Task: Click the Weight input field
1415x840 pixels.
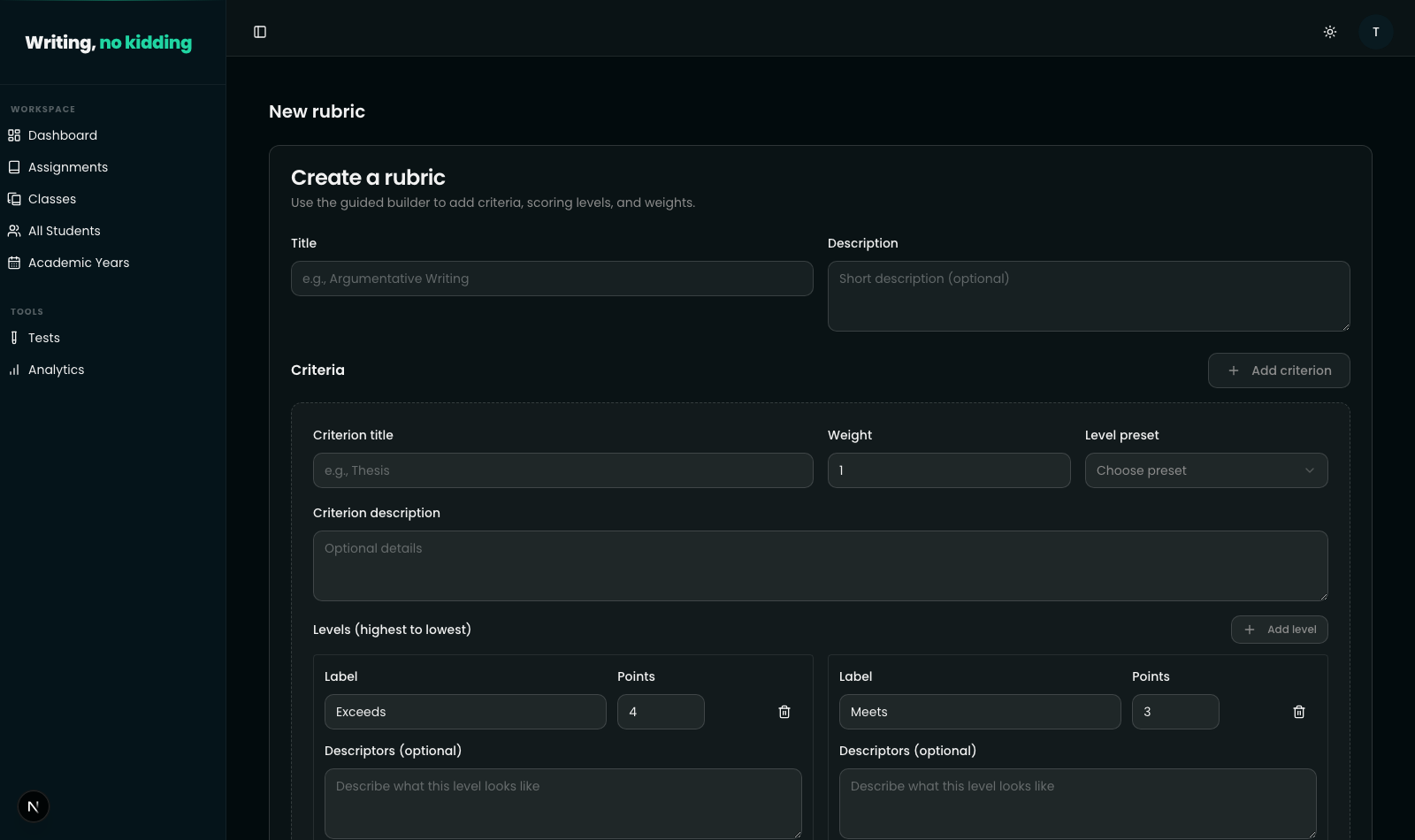Action: click(x=949, y=470)
